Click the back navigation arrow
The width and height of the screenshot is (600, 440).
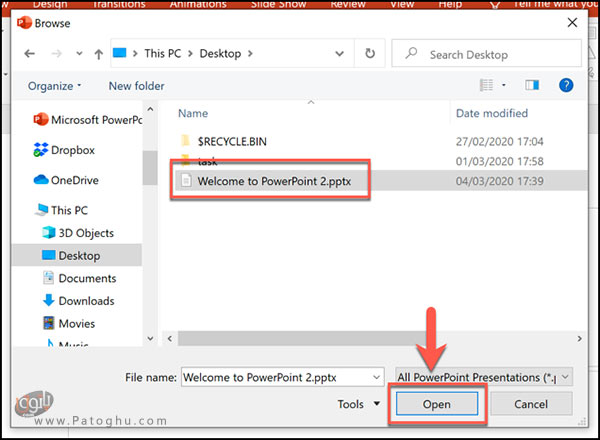[x=24, y=54]
